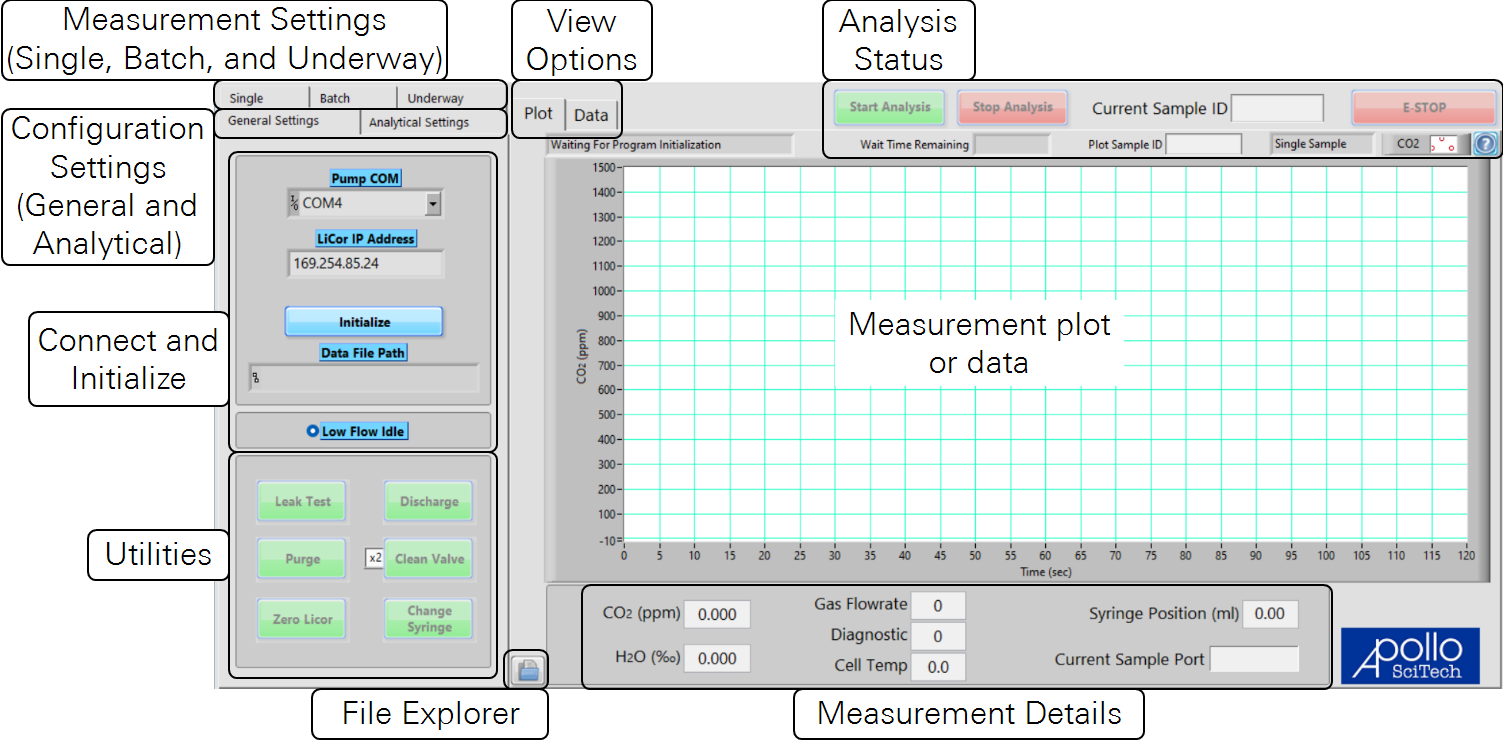The image size is (1503, 741).
Task: Click the CO2 plot legend marker icon
Action: pyautogui.click(x=1443, y=144)
